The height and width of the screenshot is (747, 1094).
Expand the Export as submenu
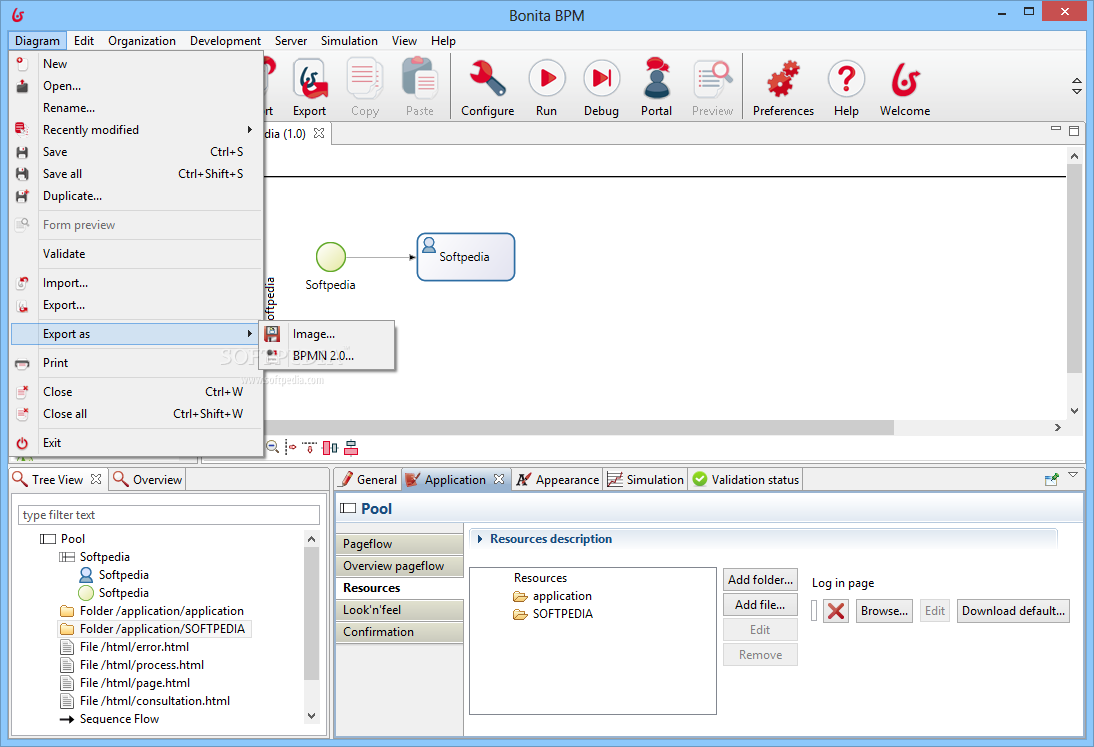point(137,334)
